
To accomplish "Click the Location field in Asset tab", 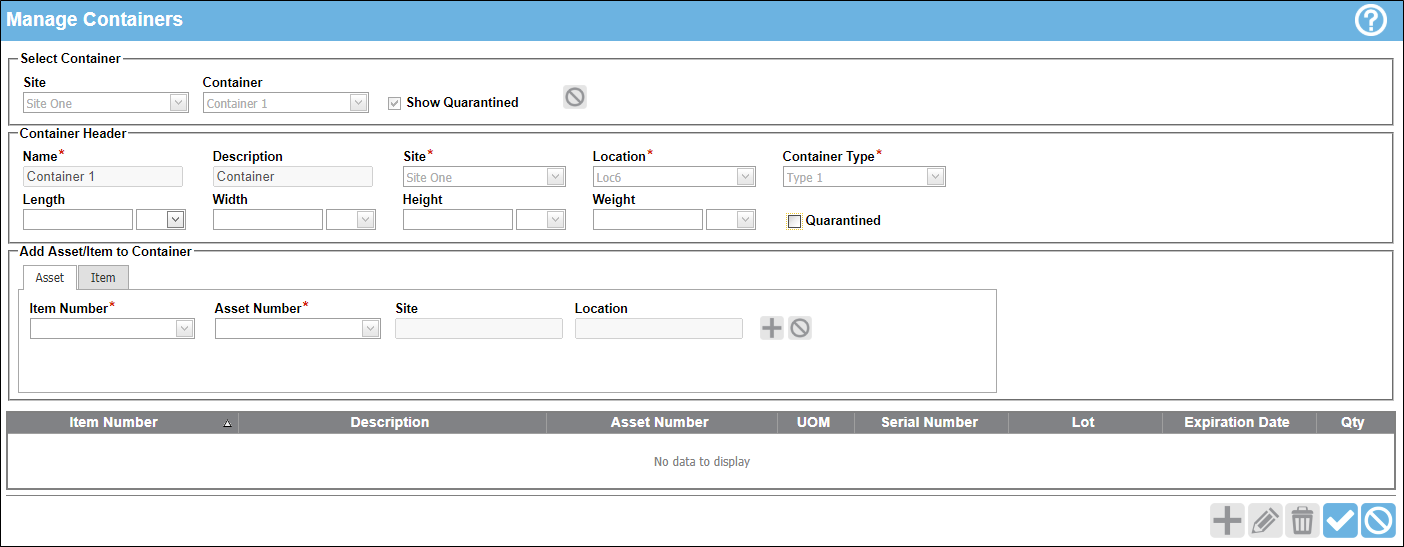I will coord(659,328).
